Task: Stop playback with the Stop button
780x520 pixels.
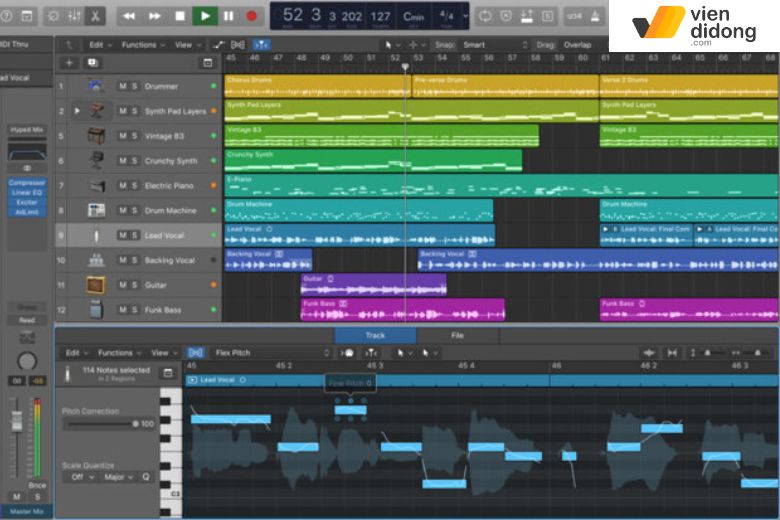Action: click(180, 16)
